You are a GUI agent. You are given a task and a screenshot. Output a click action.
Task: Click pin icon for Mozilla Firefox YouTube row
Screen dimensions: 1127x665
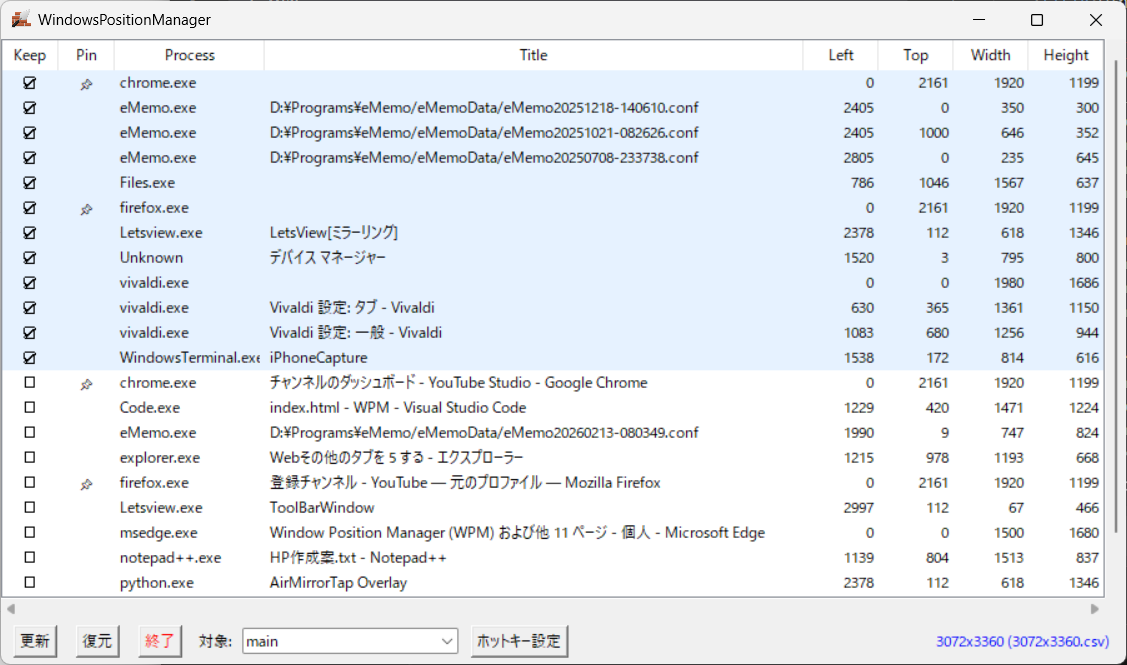[86, 484]
